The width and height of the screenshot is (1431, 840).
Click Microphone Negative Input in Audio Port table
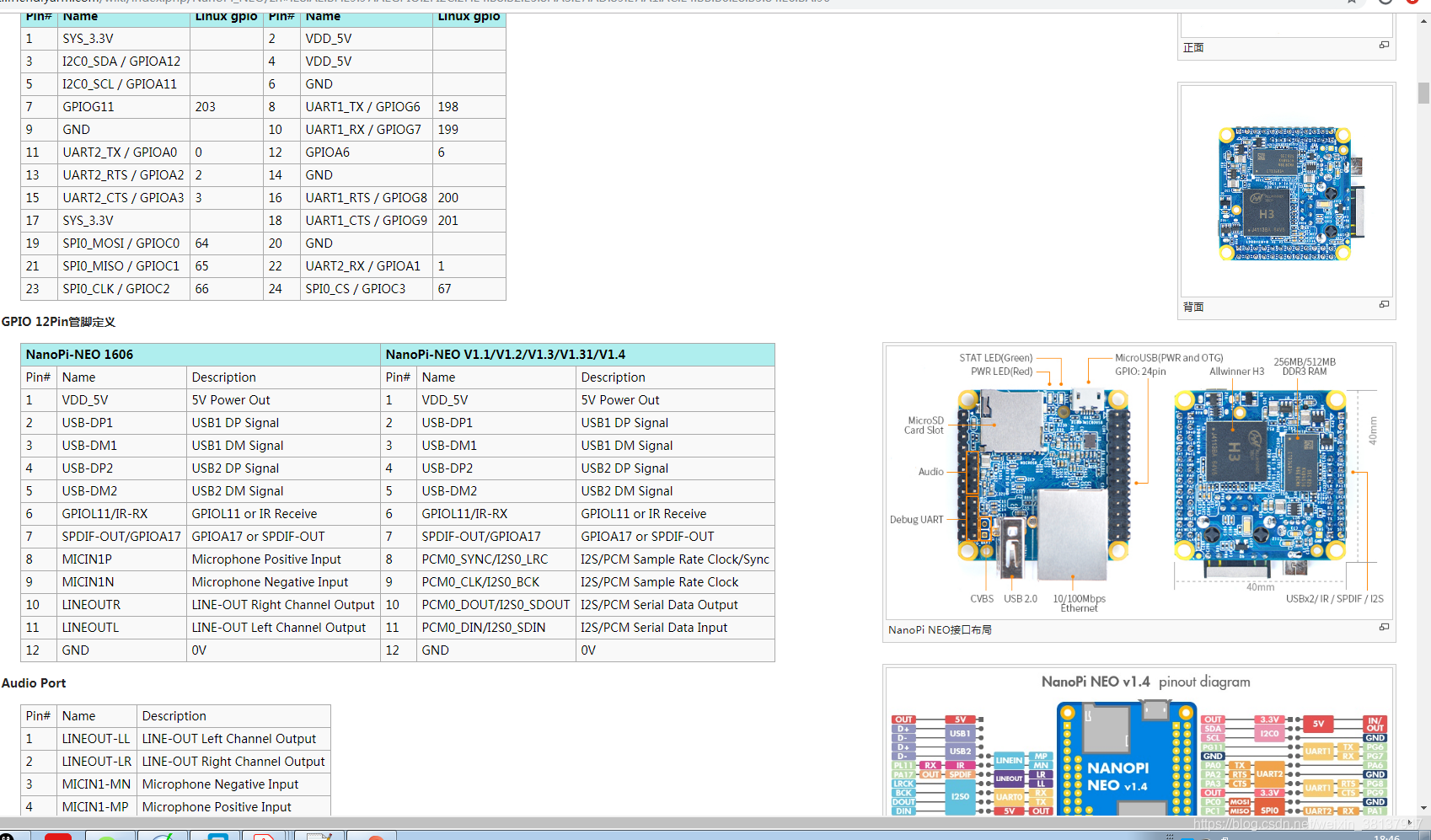click(233, 784)
